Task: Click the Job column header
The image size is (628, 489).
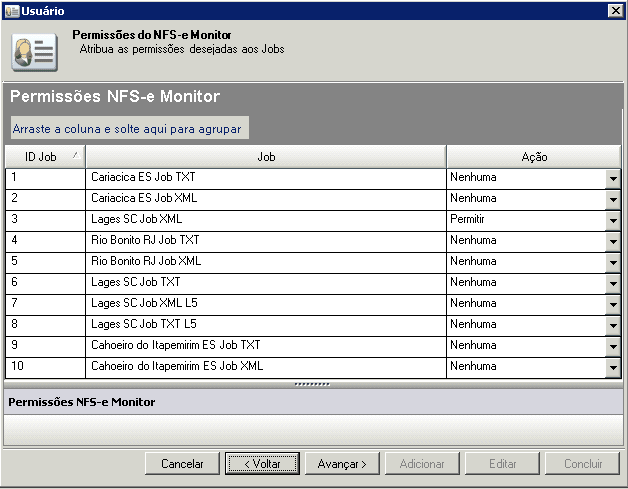Action: click(265, 157)
